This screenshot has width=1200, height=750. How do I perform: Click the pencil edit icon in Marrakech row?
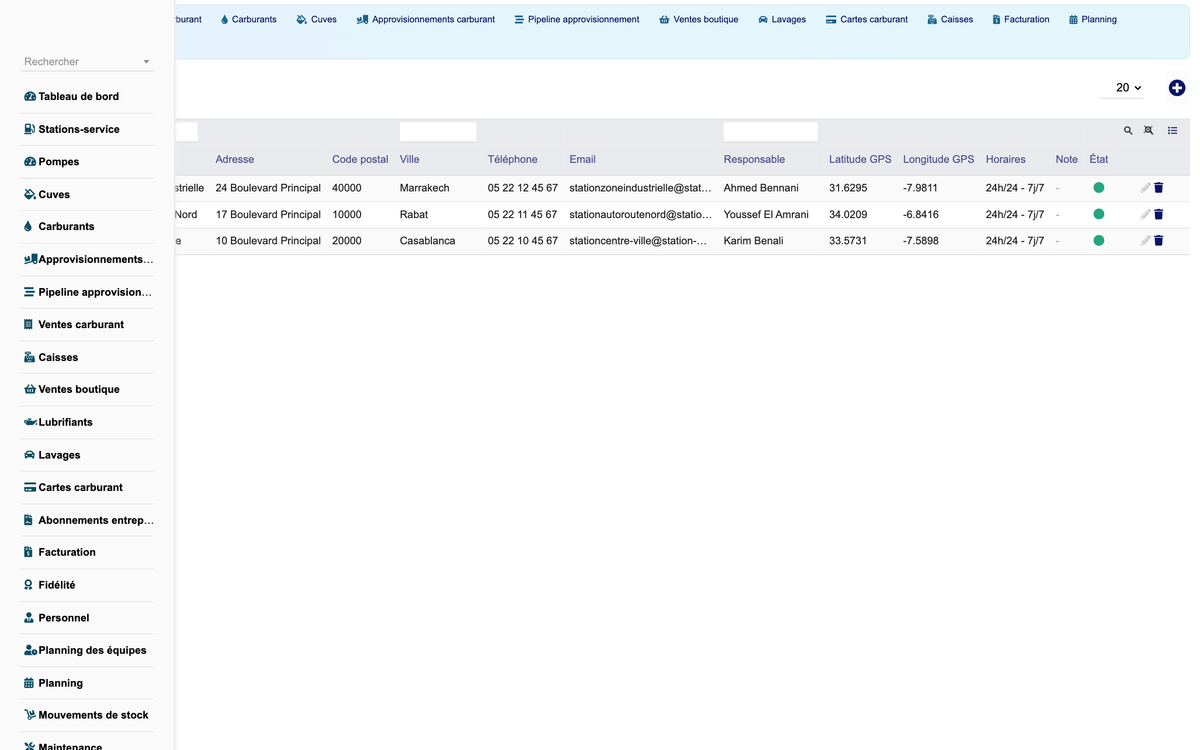click(x=1146, y=187)
